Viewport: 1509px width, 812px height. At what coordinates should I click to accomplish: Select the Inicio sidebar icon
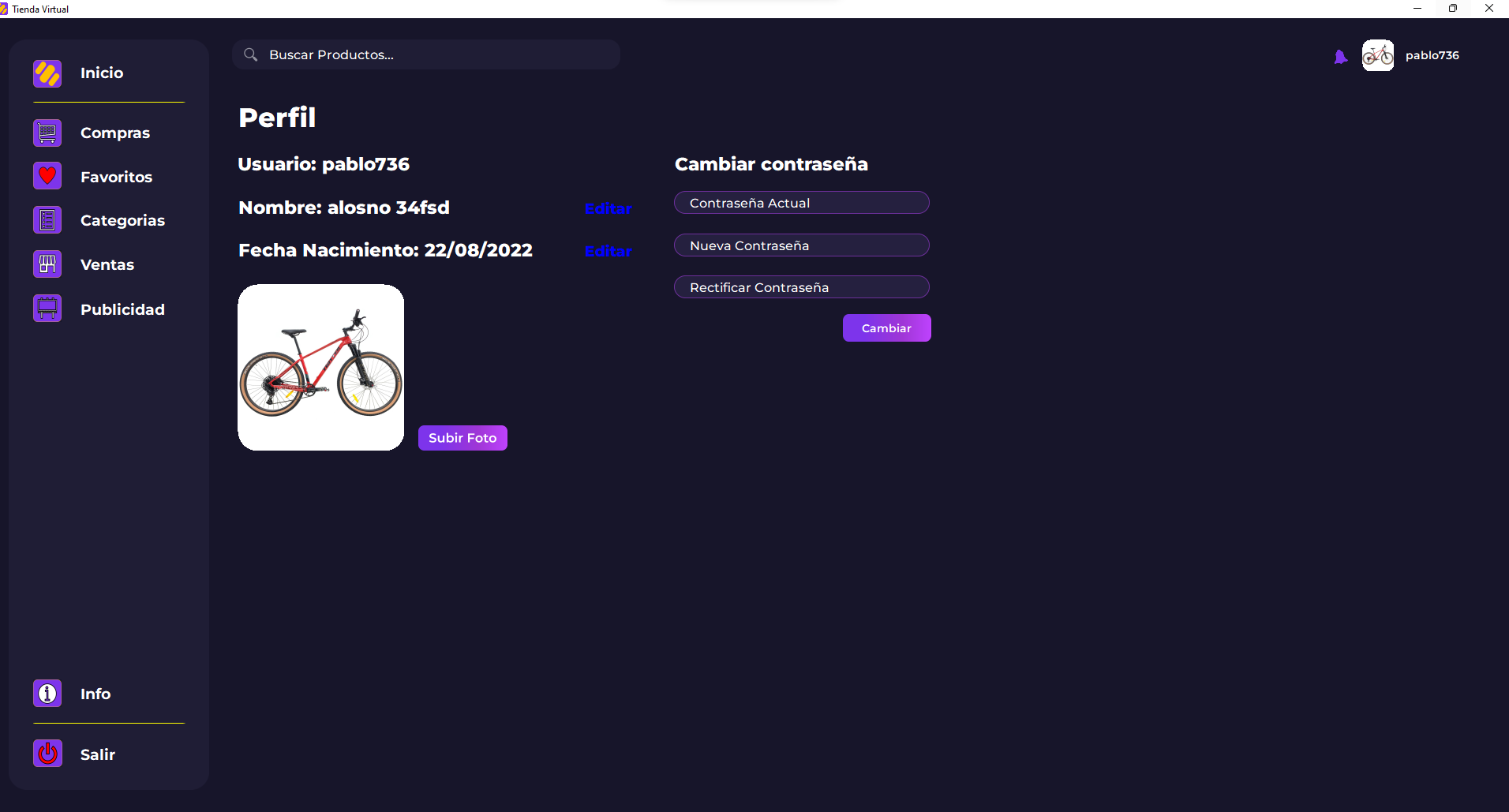47,73
